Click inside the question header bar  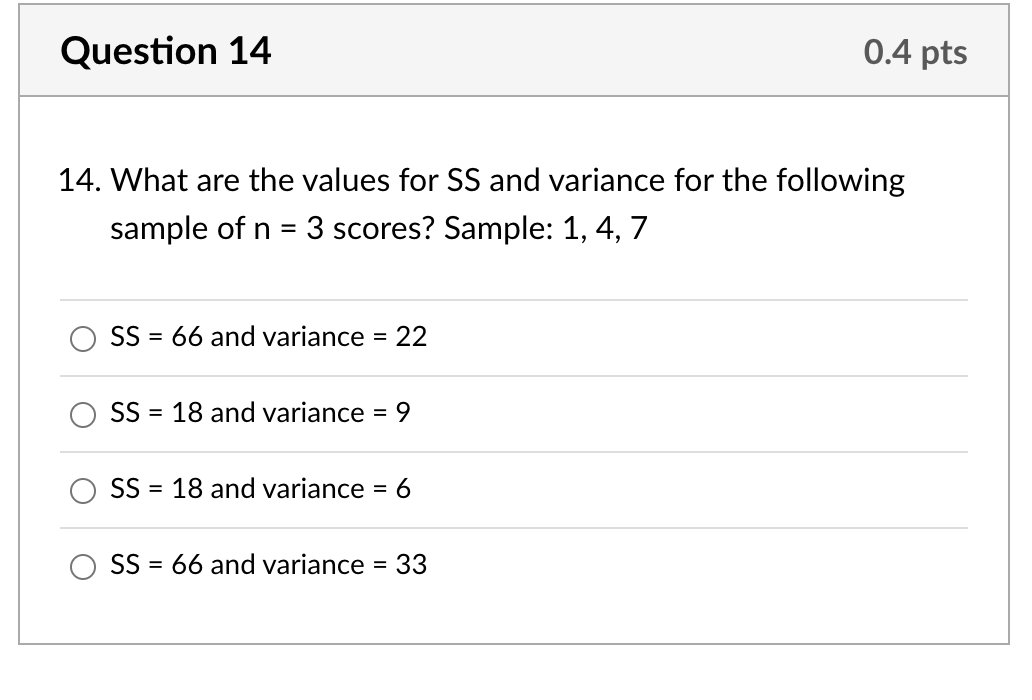516,51
